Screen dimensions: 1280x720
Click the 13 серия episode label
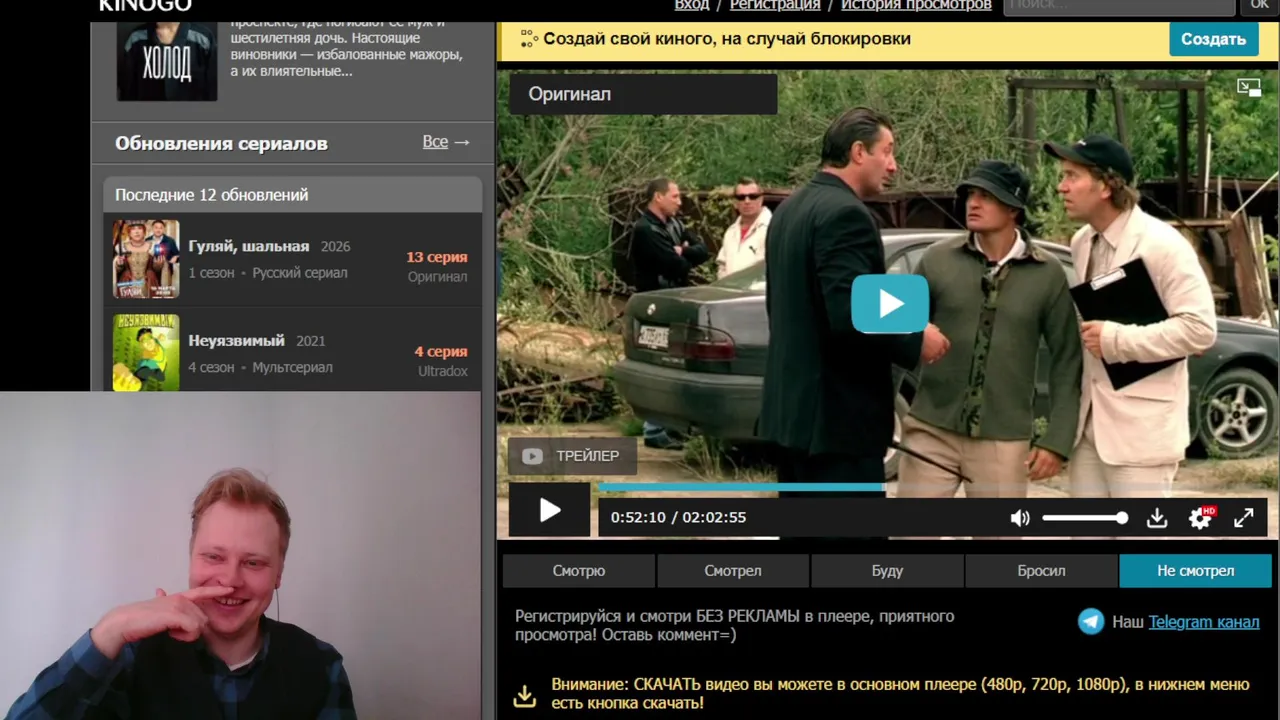coord(437,257)
